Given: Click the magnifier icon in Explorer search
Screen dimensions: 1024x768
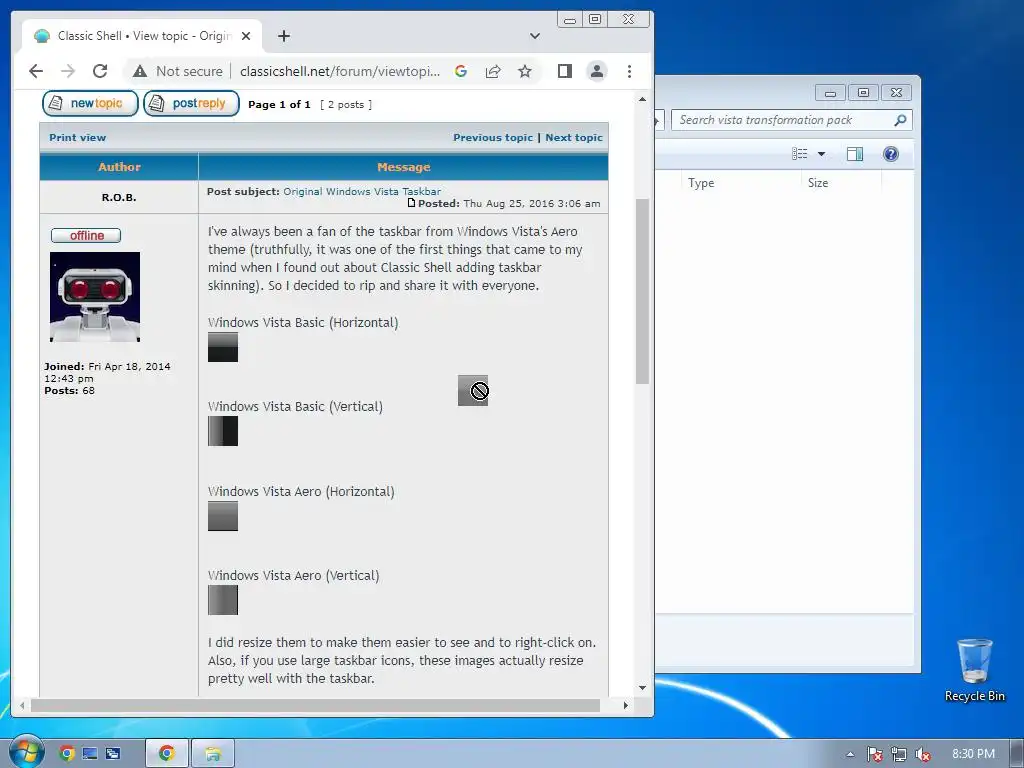Looking at the screenshot, I should 900,120.
